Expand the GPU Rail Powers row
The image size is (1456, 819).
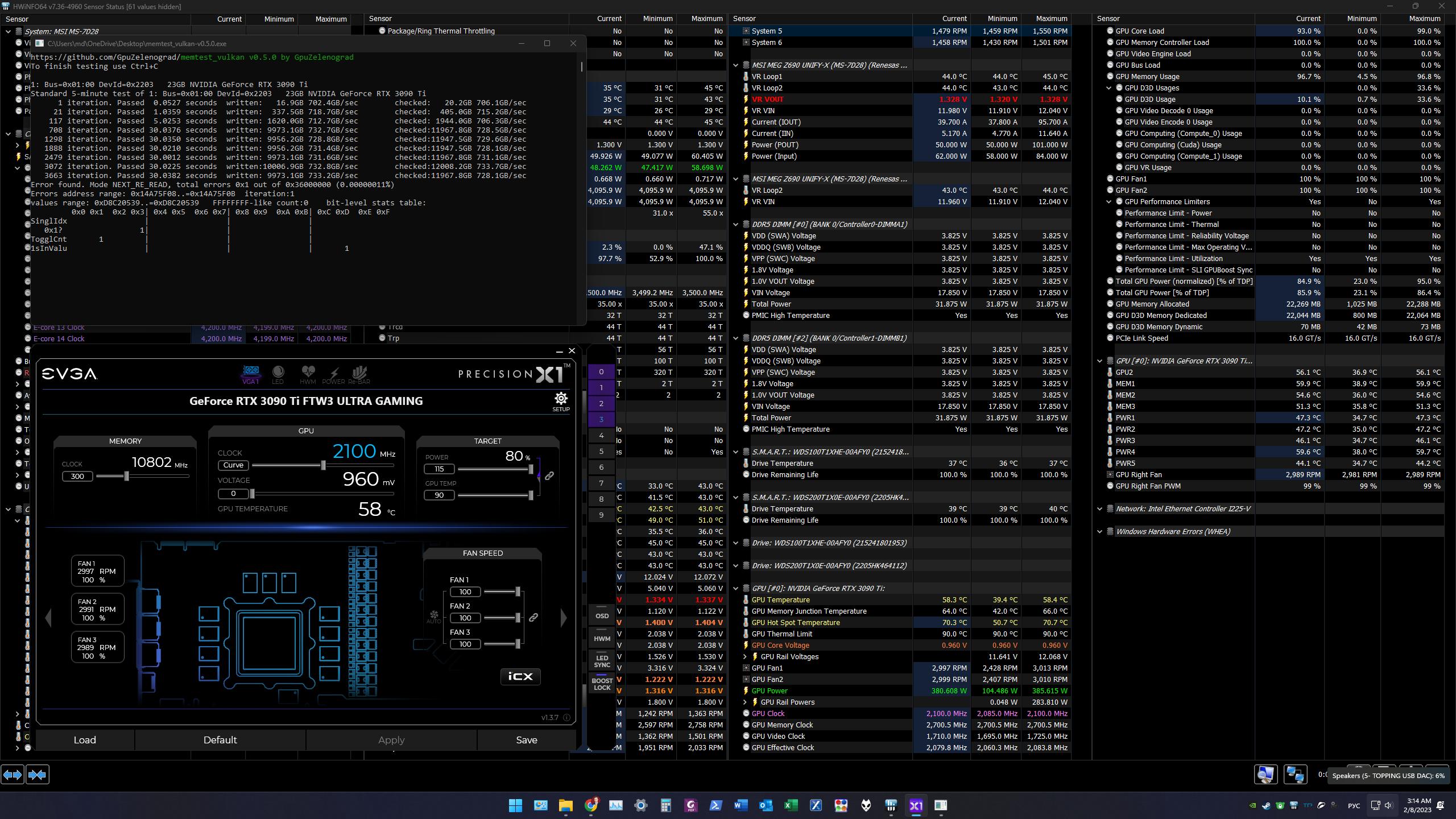coord(744,702)
